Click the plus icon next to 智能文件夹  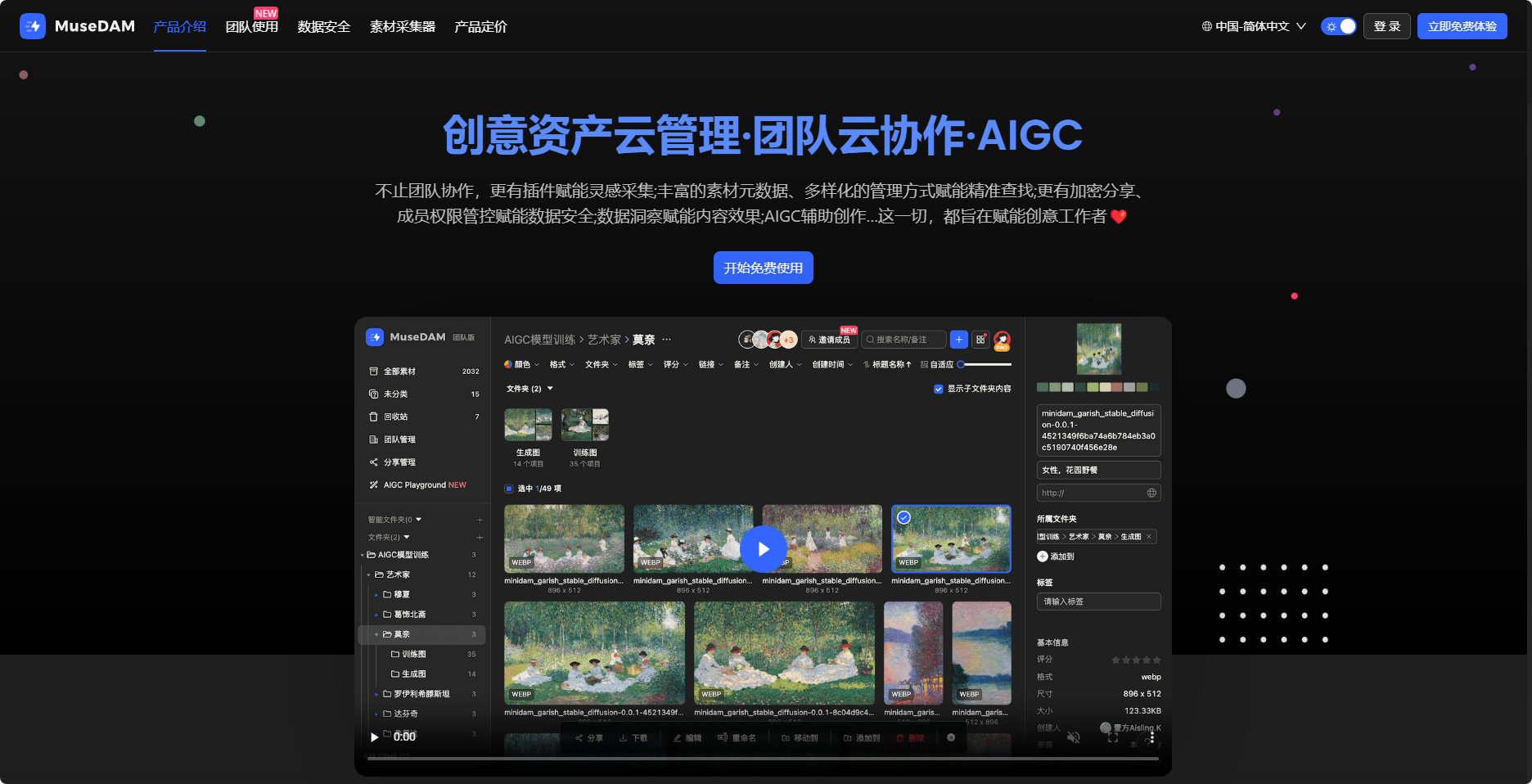coord(480,520)
